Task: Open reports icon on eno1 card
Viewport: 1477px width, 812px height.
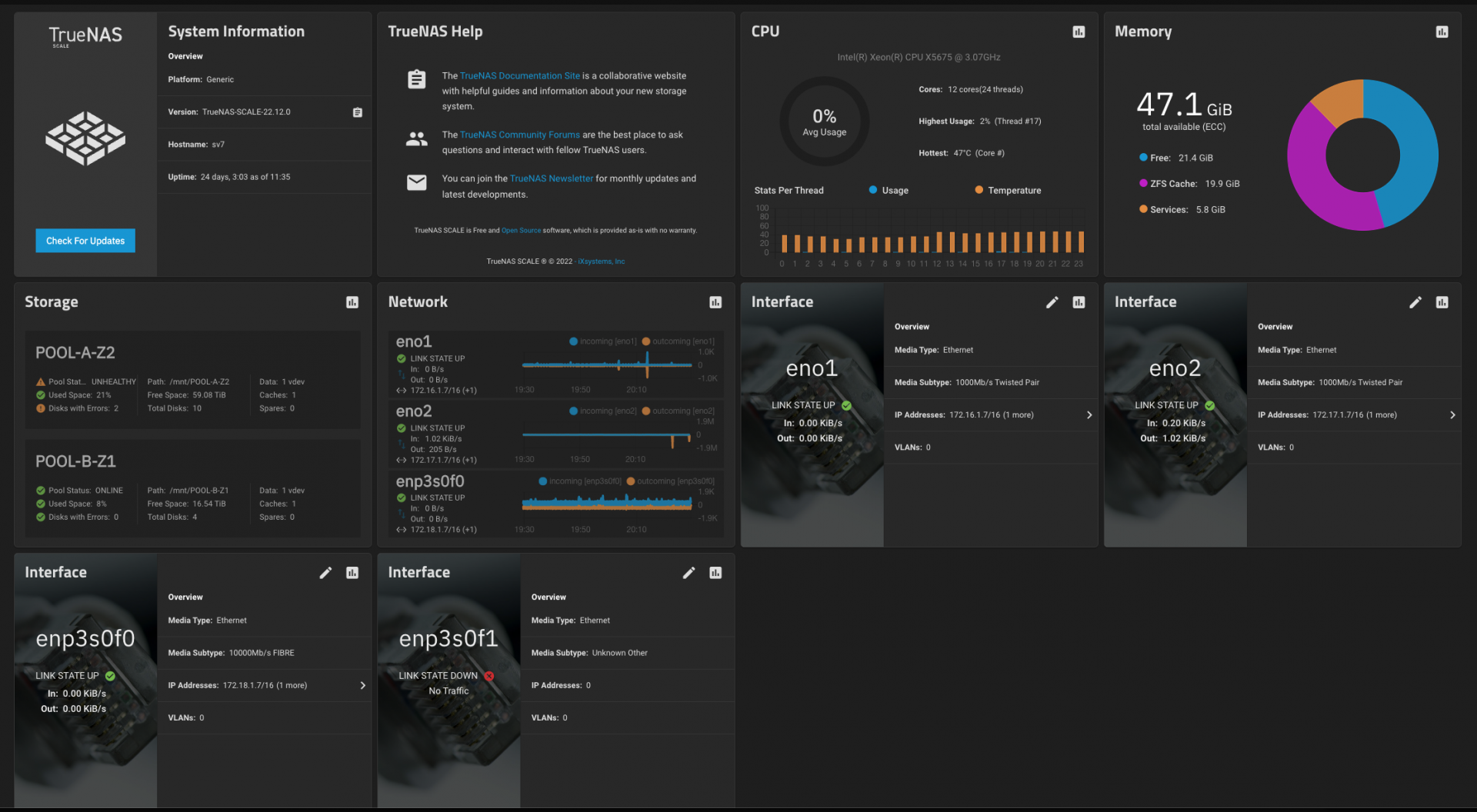Action: click(1079, 302)
